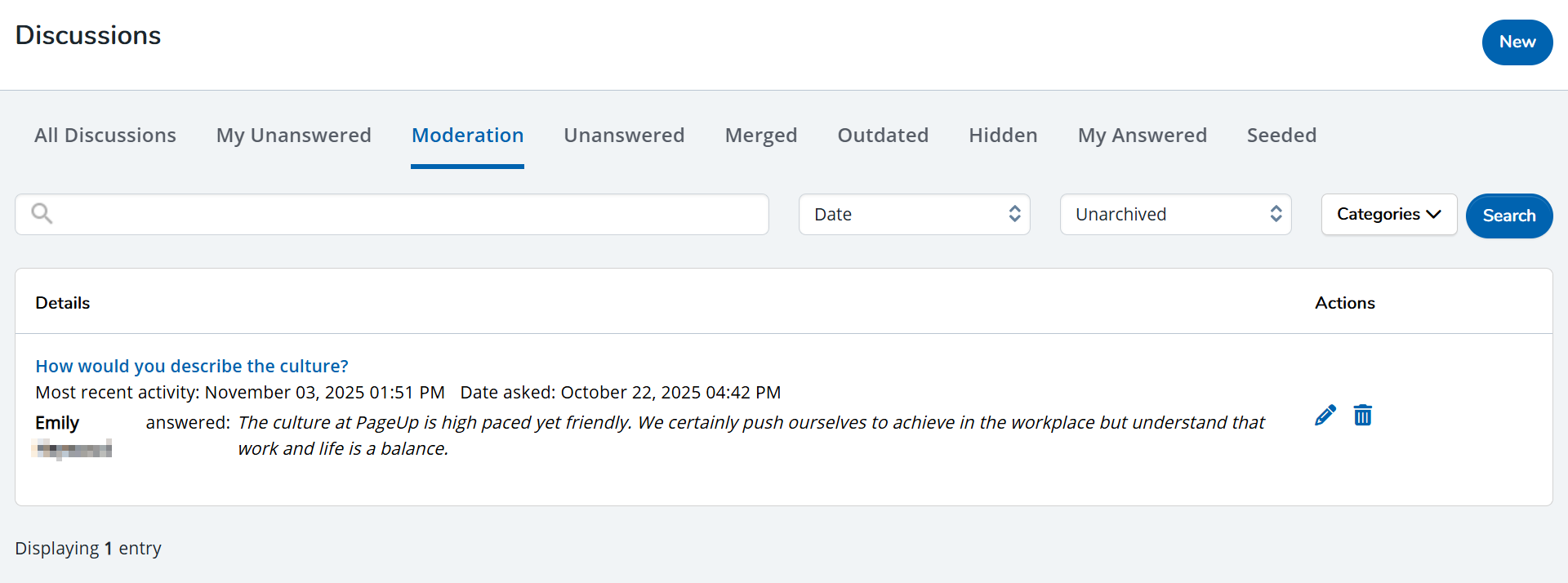Select the Seeded tab
Image resolution: width=1568 pixels, height=583 pixels.
pos(1281,136)
